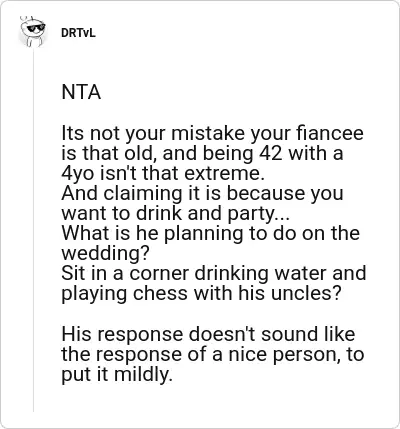Click the text 'put it mildly.'
Image resolution: width=400 pixels, height=429 pixels.
pyautogui.click(x=117, y=375)
